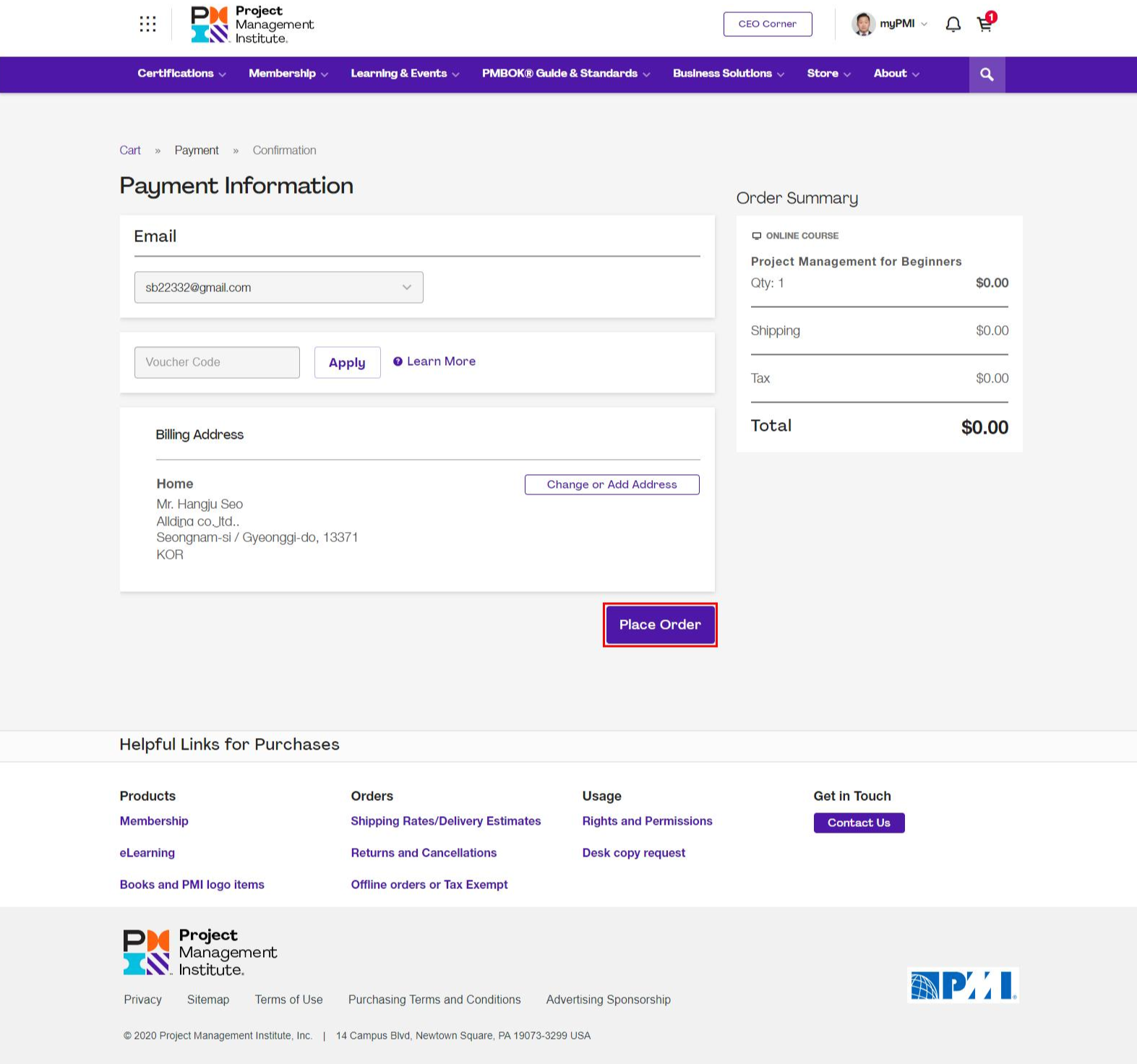Screen dimensions: 1137x1064
Task: Open PMBOK® Guide & Standards menu
Action: pyautogui.click(x=566, y=74)
